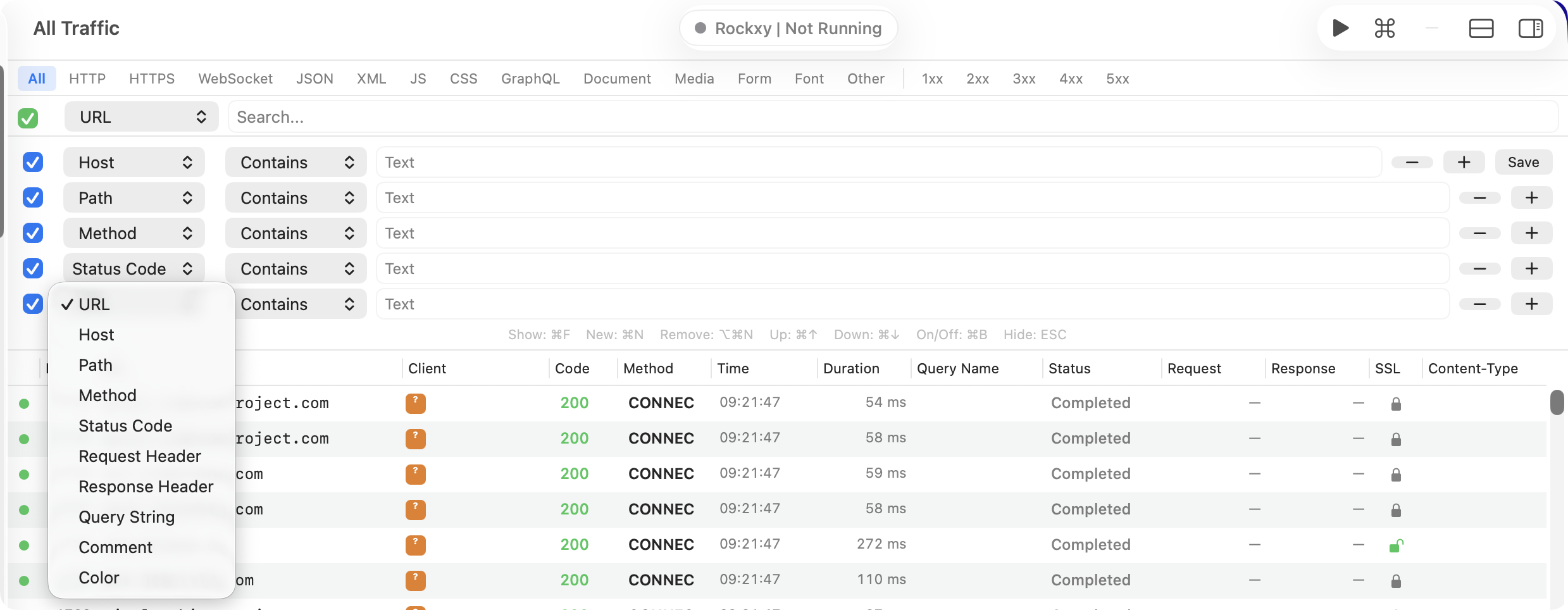
Task: Remove Method filter row with minus button
Action: (1479, 233)
